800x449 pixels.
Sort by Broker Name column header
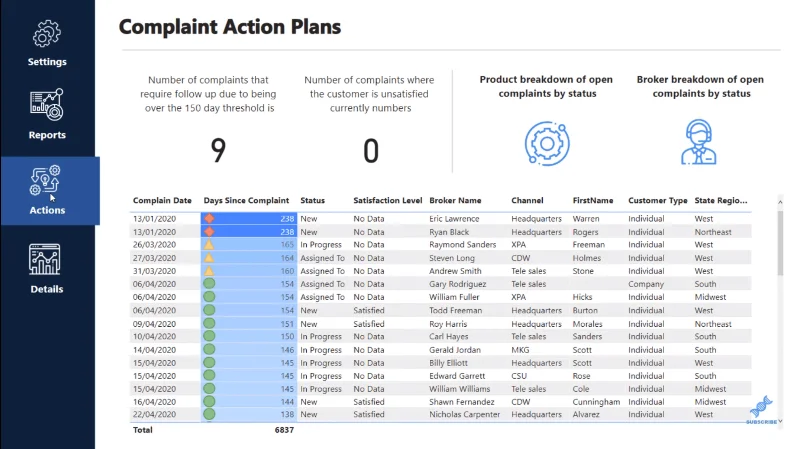pos(455,201)
